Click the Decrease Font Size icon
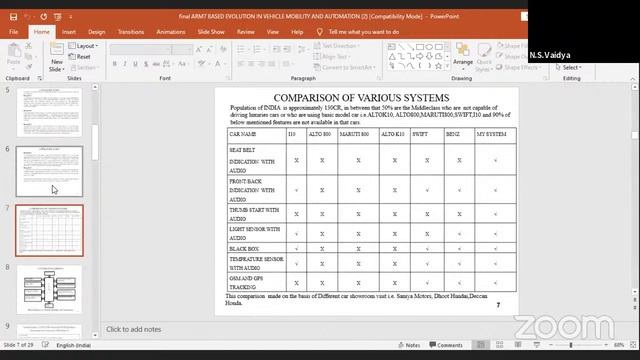The image size is (640, 360). (x=209, y=49)
